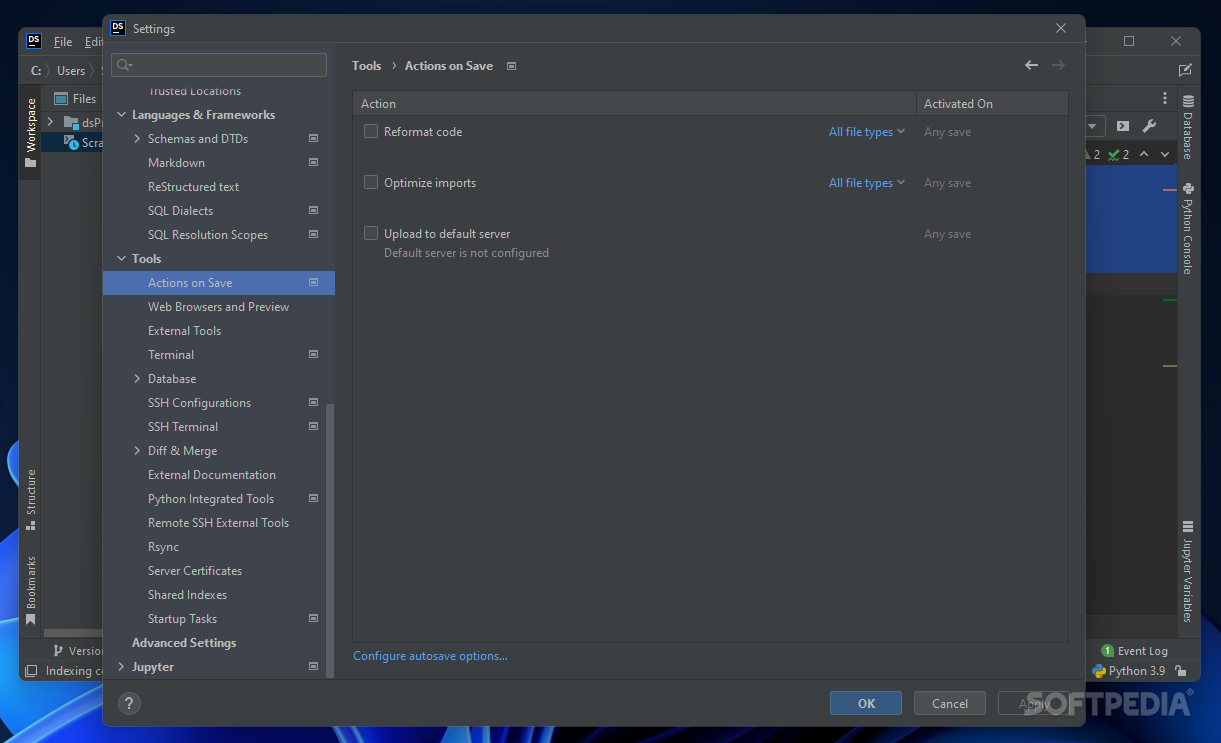The width and height of the screenshot is (1221, 743).
Task: Click the forward arrow in Settings header
Action: pyautogui.click(x=1058, y=65)
